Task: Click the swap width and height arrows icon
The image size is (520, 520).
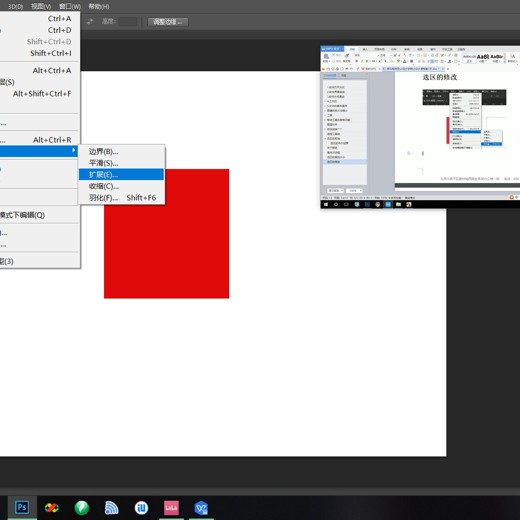Action: click(90, 22)
